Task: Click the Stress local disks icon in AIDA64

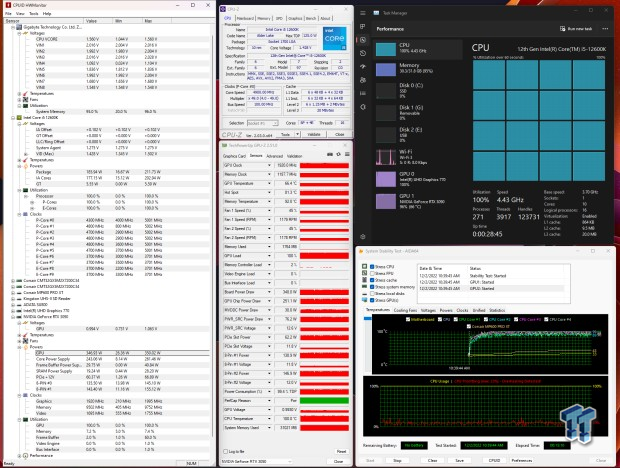Action: point(365,294)
